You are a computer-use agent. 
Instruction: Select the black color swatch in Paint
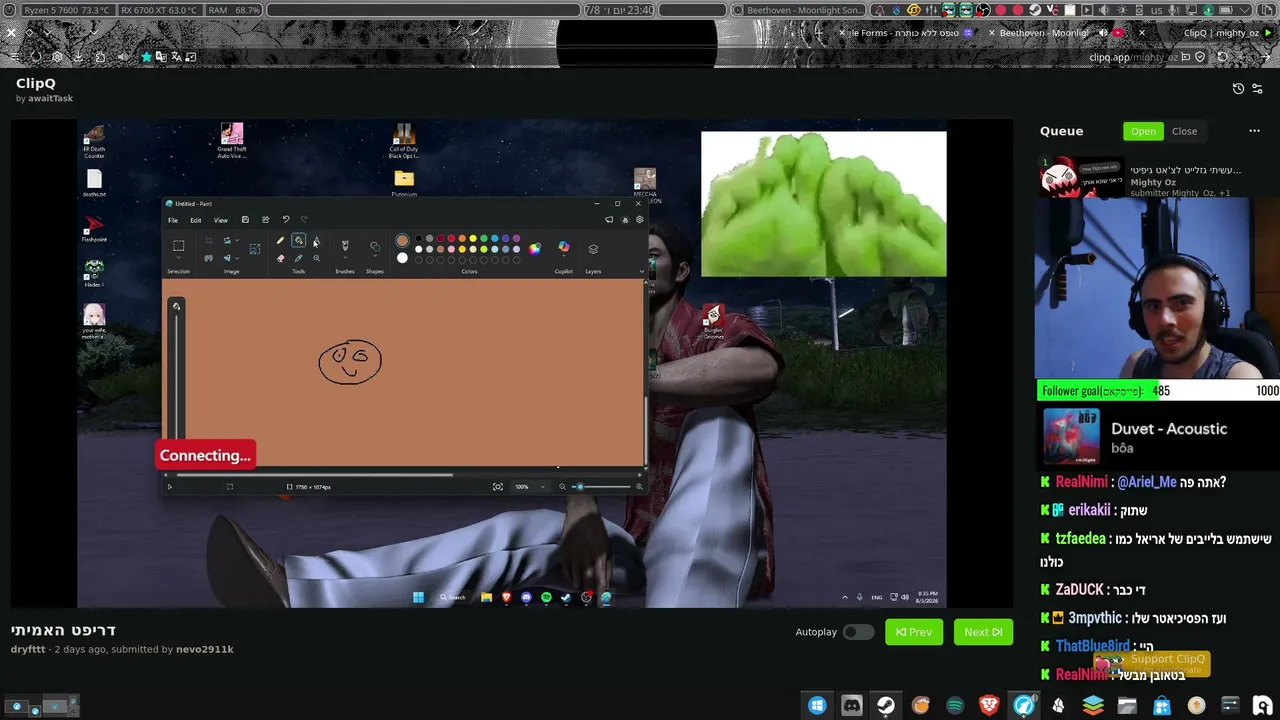pyautogui.click(x=419, y=239)
